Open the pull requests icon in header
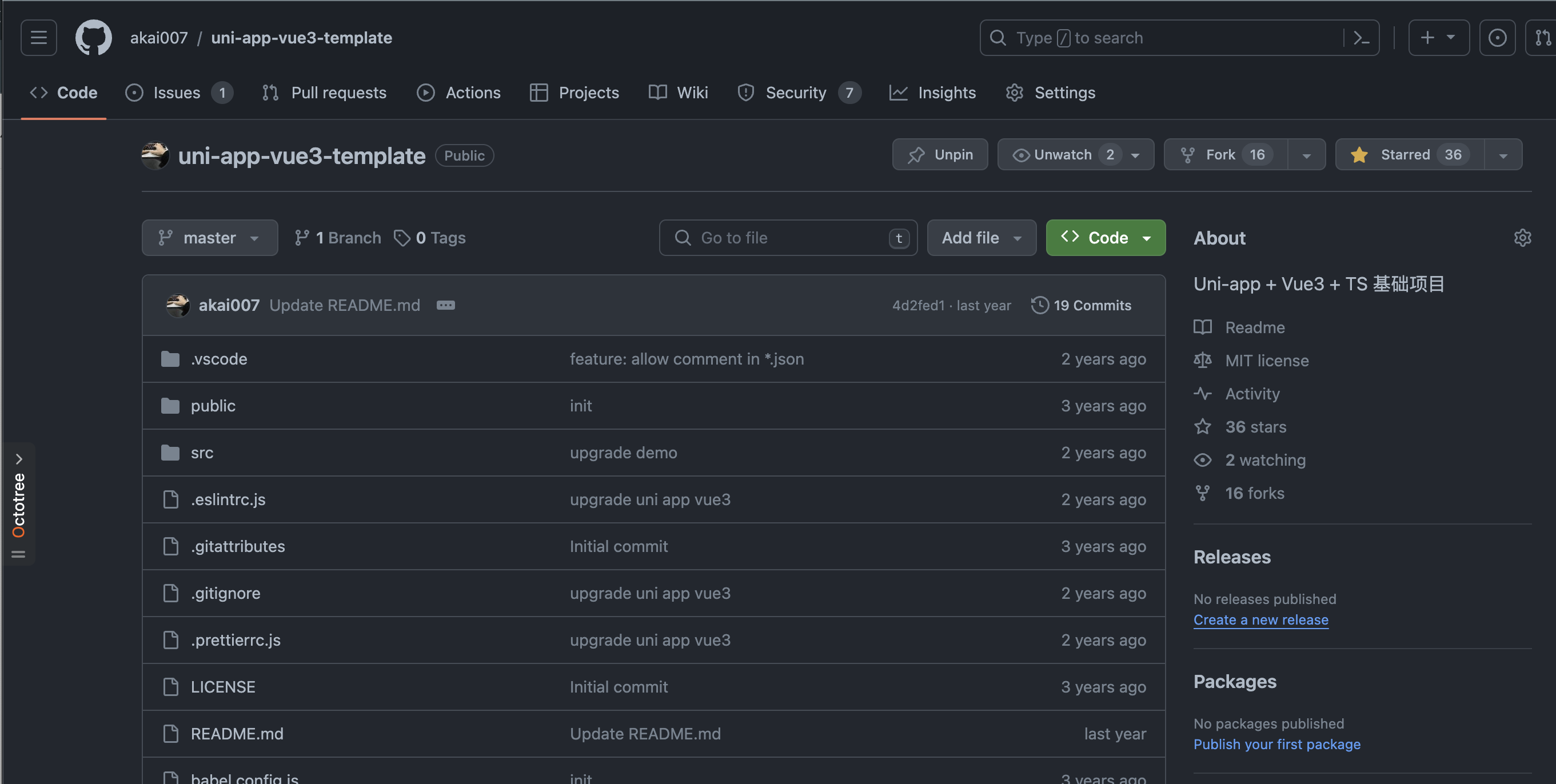Viewport: 1556px width, 784px height. point(1542,38)
